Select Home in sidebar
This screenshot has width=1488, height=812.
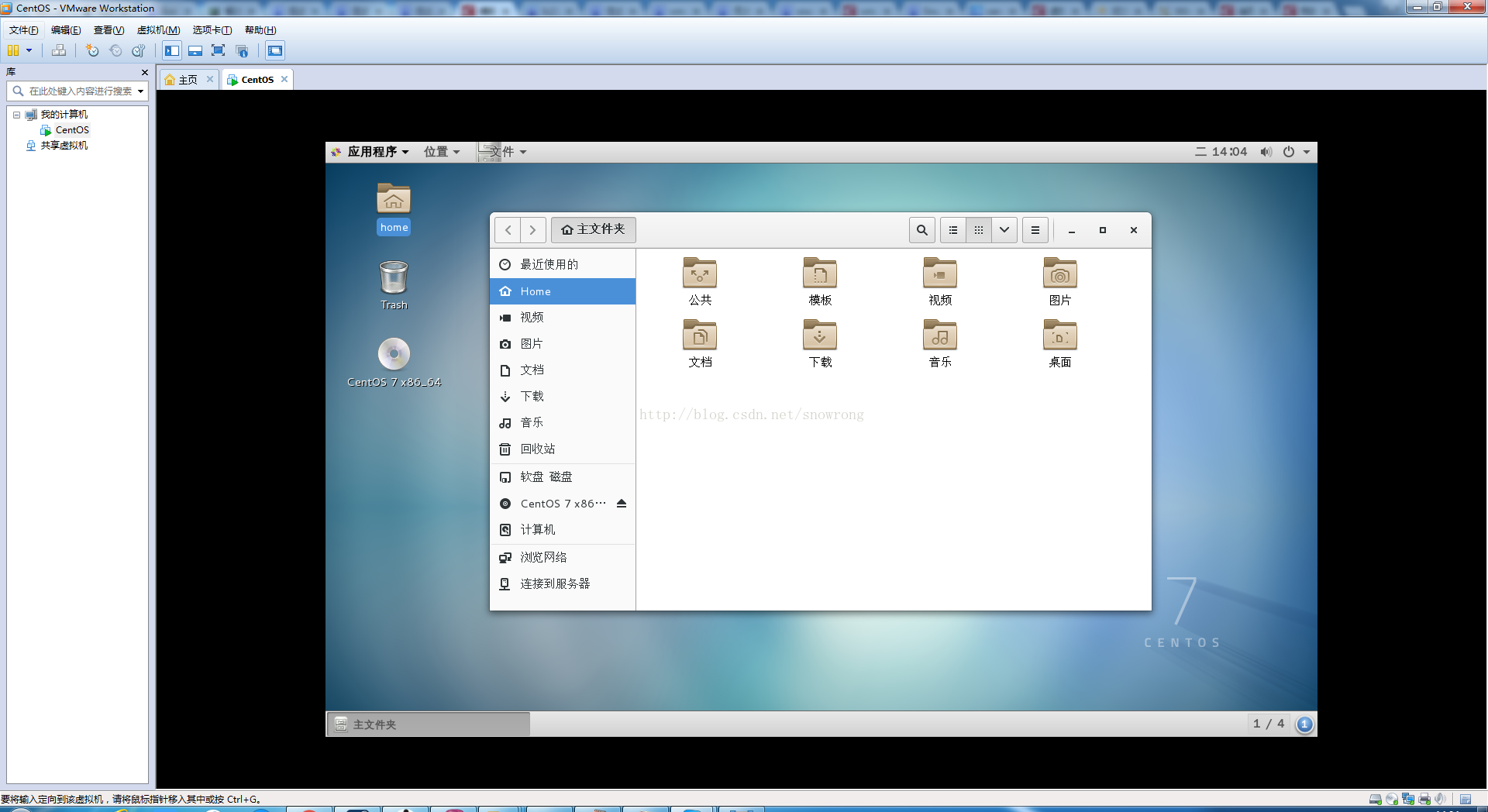pyautogui.click(x=563, y=291)
